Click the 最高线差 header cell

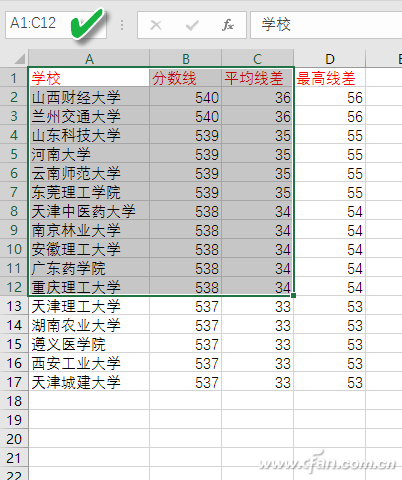[330, 78]
